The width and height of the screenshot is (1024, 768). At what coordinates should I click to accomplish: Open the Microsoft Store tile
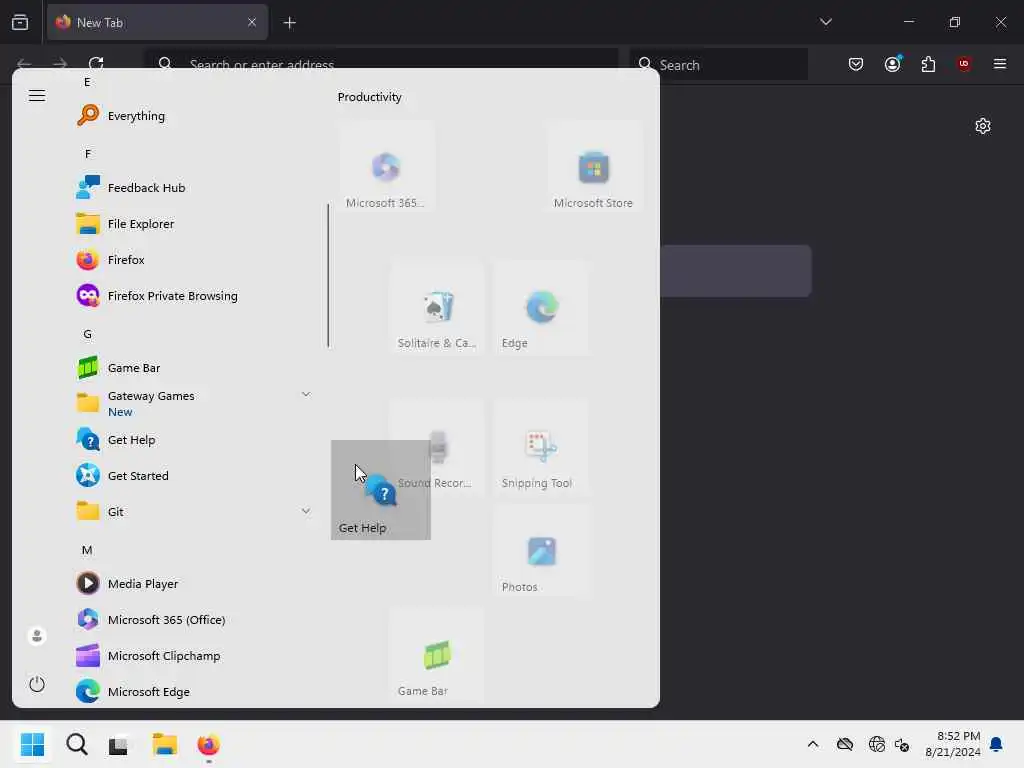click(x=593, y=167)
